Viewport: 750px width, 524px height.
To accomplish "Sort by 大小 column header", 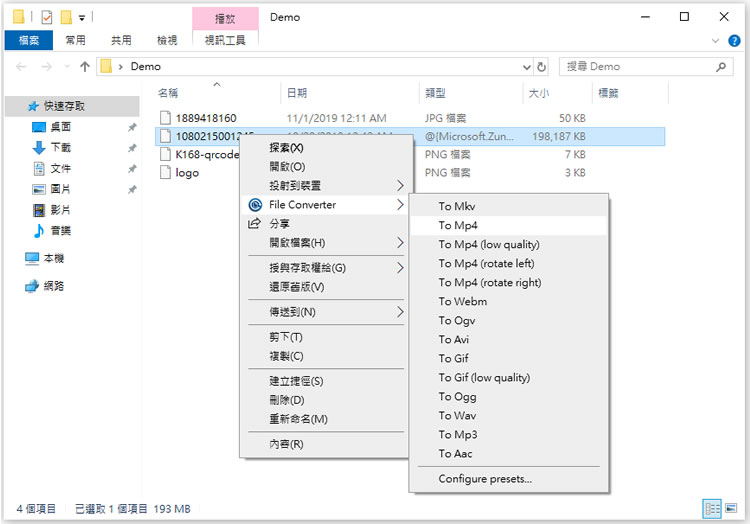I will pyautogui.click(x=558, y=93).
